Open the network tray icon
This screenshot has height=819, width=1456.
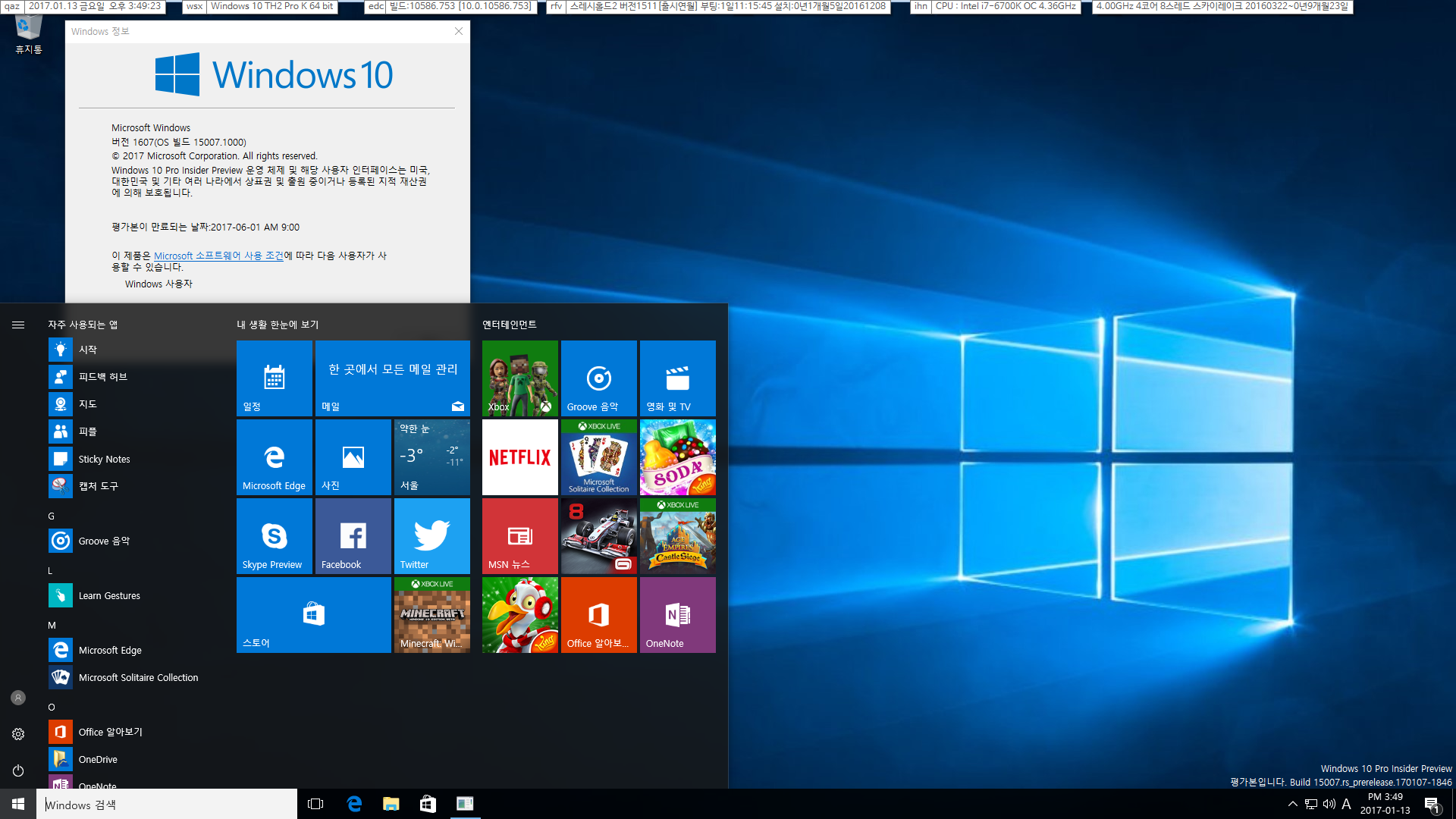click(x=1310, y=804)
